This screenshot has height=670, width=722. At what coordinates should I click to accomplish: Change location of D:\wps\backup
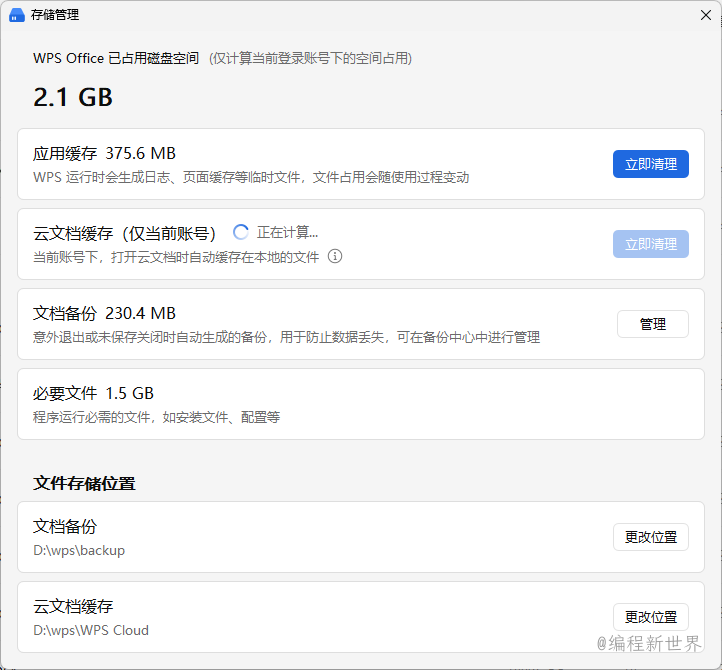pyautogui.click(x=650, y=537)
